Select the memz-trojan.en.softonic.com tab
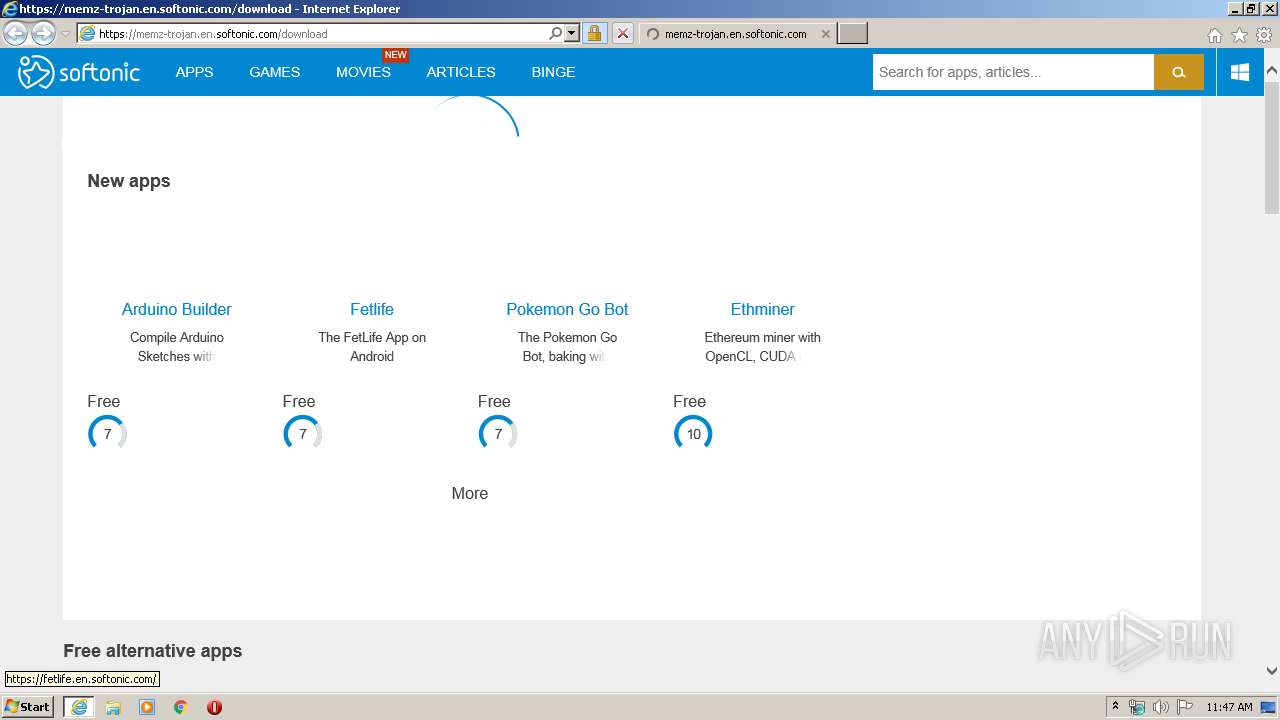 coord(735,34)
